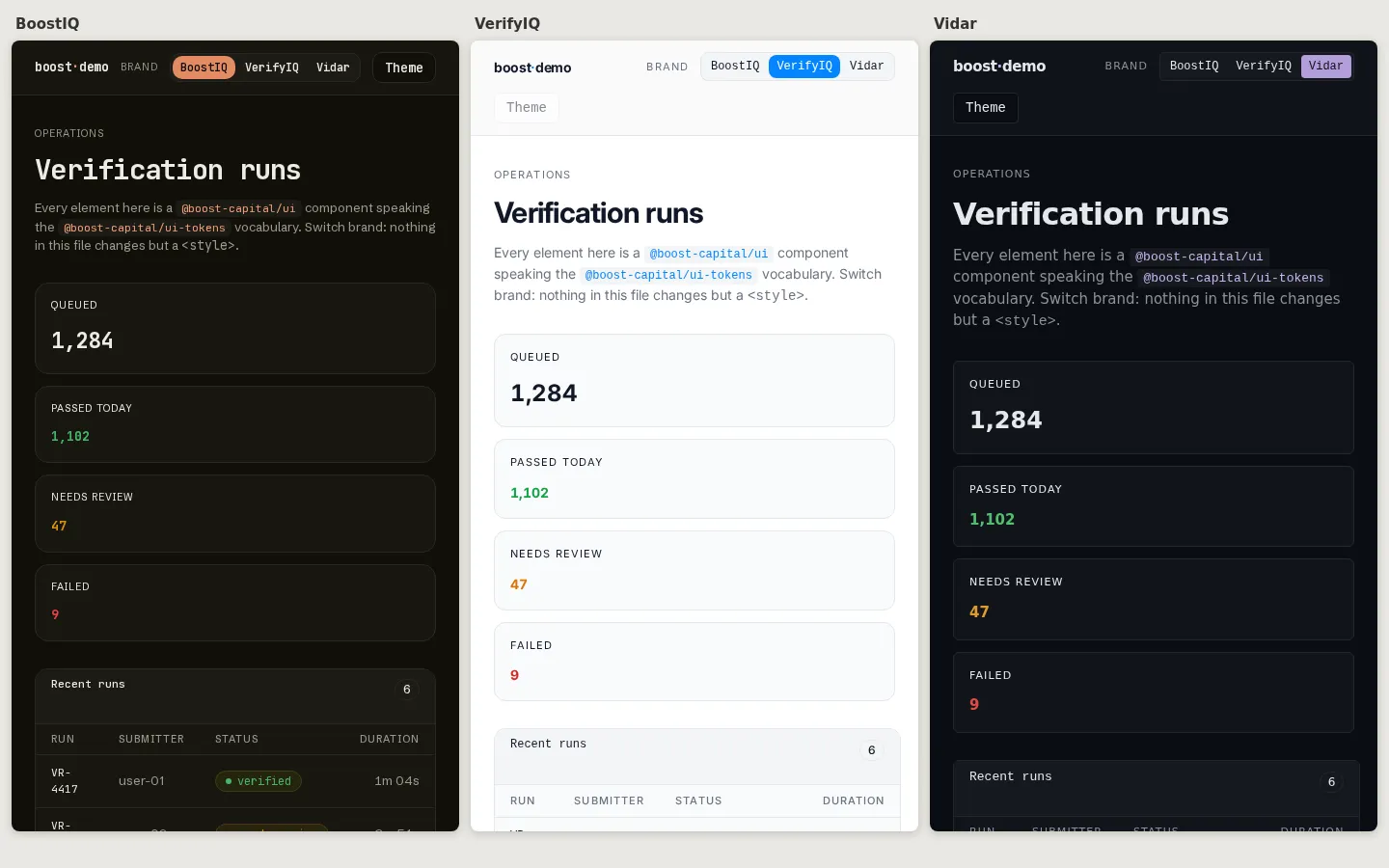This screenshot has height=868, width=1389.
Task: Select Vidar brand in BoostIQ panel
Action: [333, 68]
